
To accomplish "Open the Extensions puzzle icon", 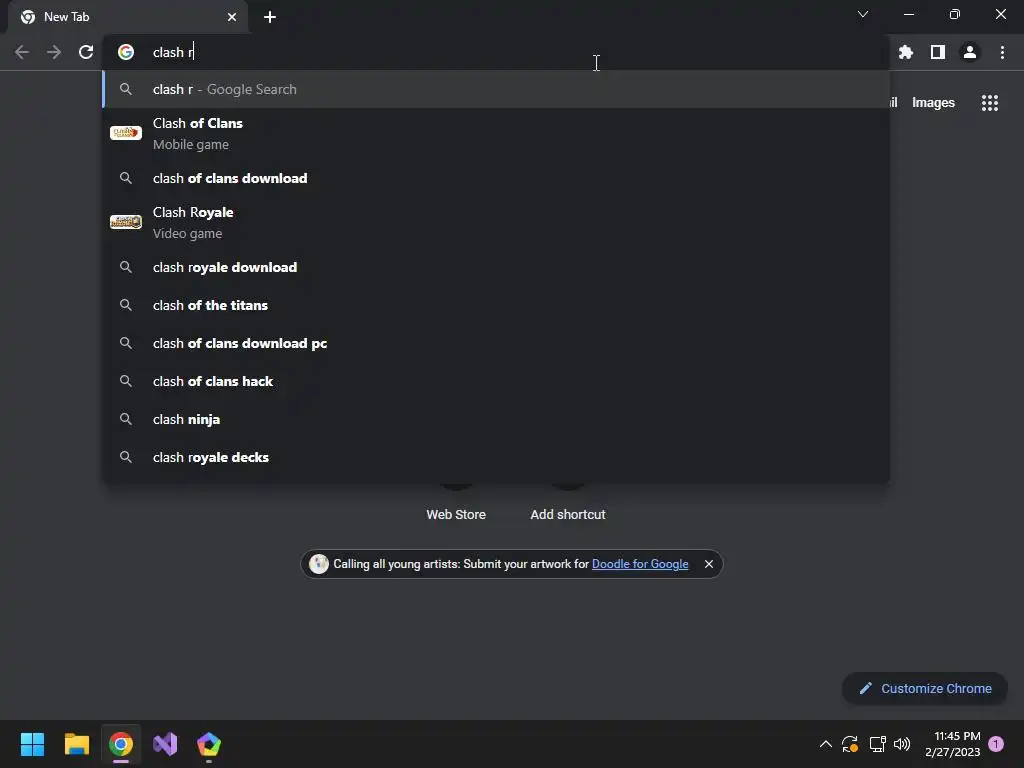I will point(905,52).
